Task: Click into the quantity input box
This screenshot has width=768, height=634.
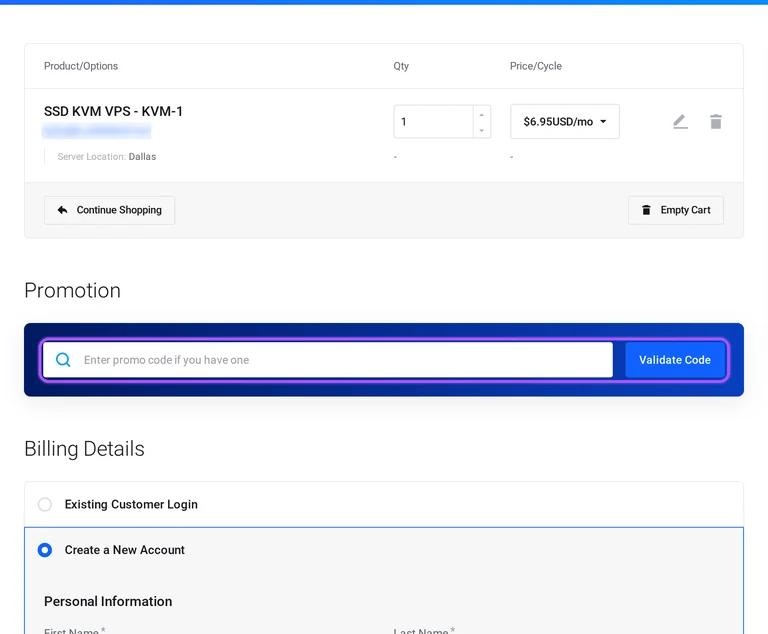Action: (x=433, y=122)
